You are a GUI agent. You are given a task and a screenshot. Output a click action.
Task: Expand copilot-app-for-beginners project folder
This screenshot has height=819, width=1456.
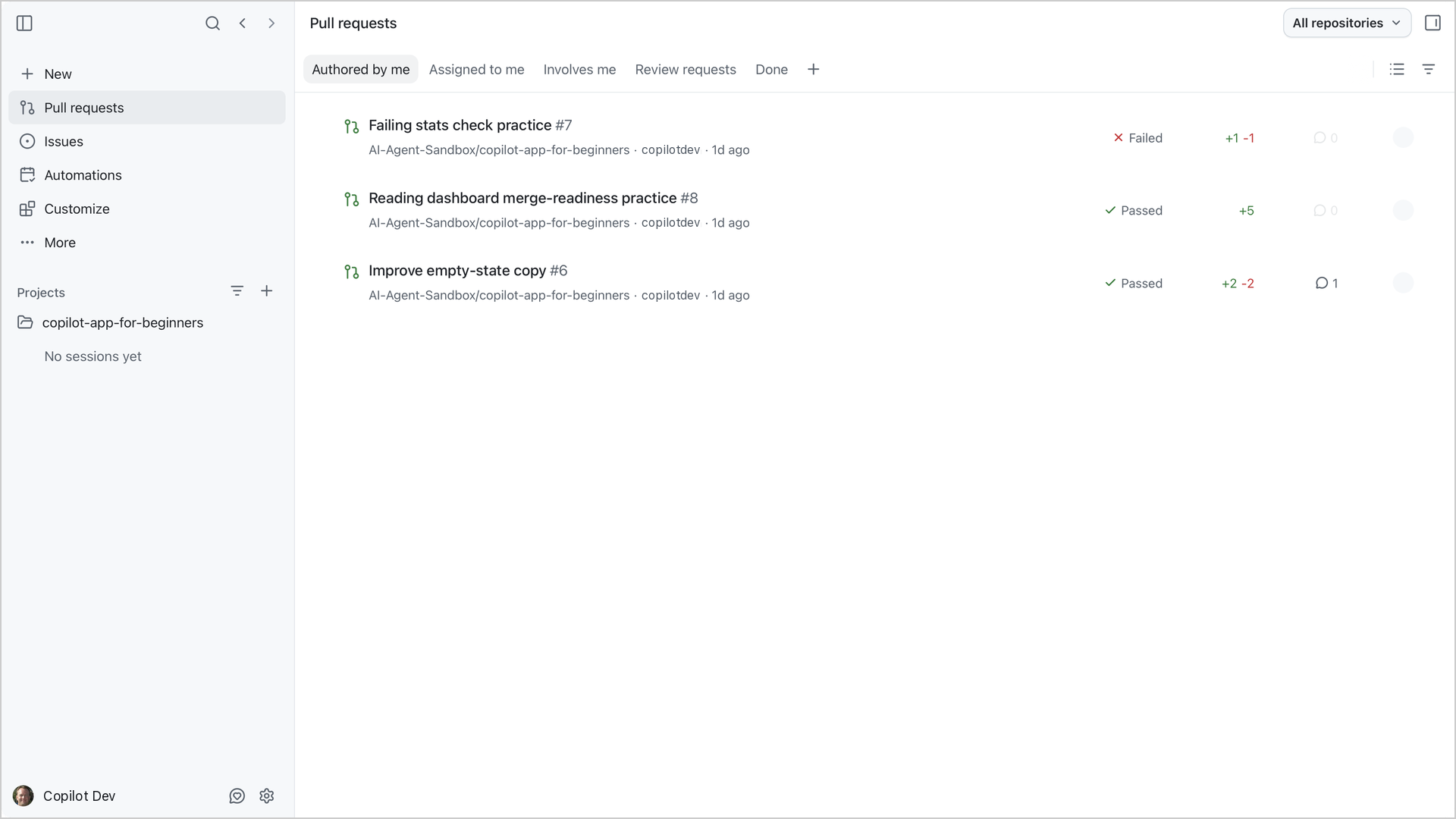tap(147, 322)
